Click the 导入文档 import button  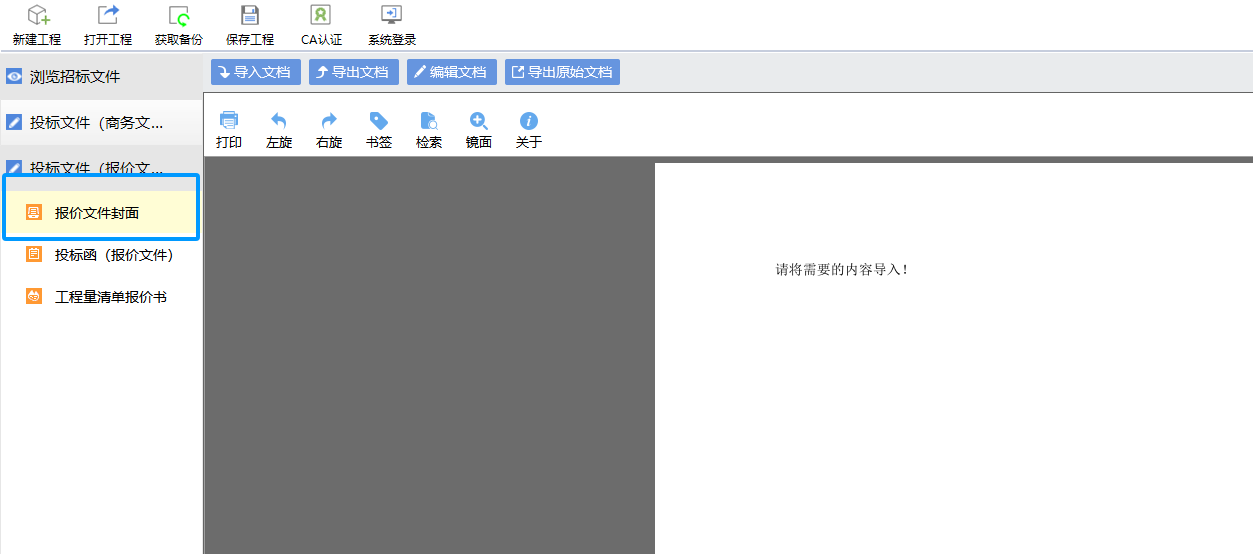[x=256, y=72]
